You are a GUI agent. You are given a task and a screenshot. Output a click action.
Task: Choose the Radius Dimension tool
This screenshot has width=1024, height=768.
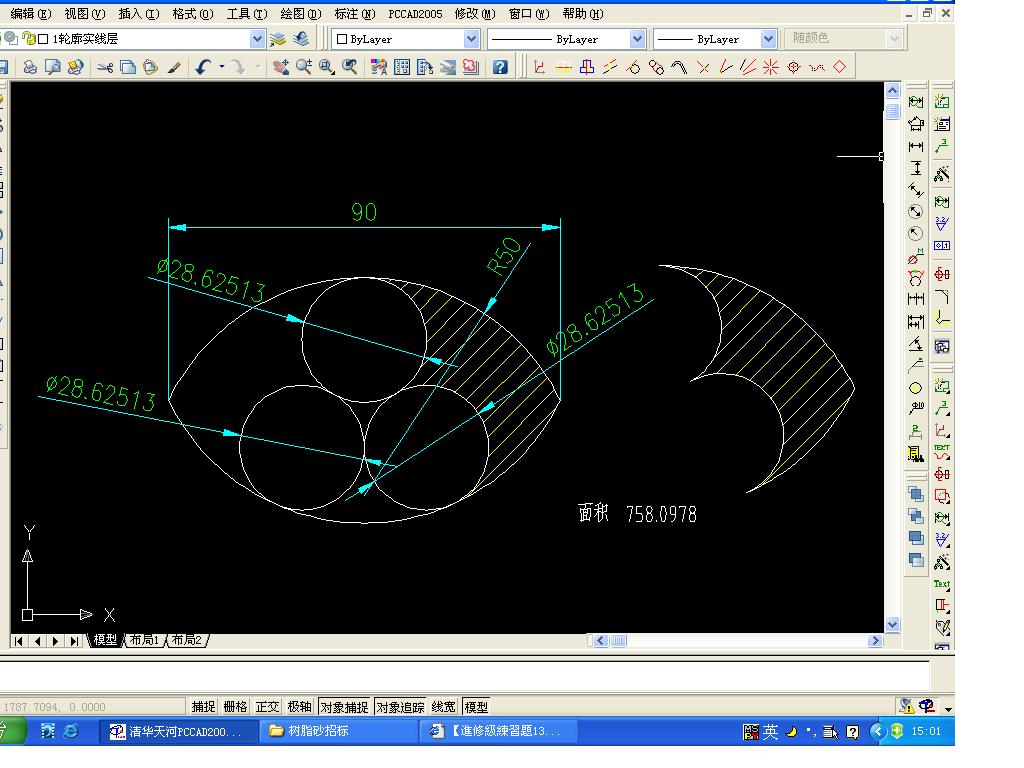916,233
